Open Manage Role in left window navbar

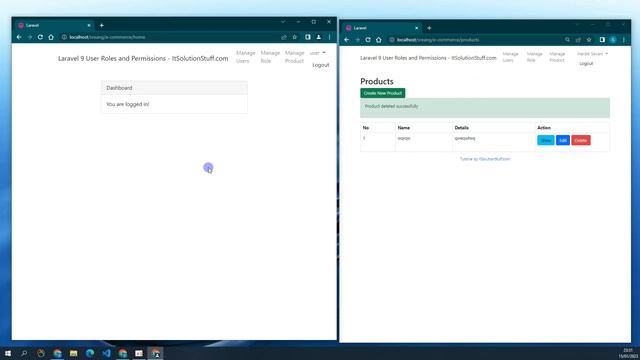270,57
